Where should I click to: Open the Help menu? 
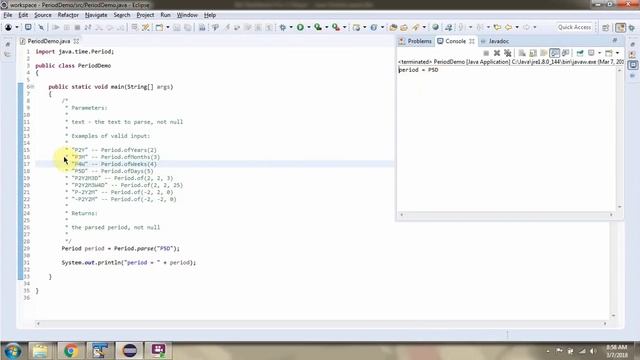210,15
